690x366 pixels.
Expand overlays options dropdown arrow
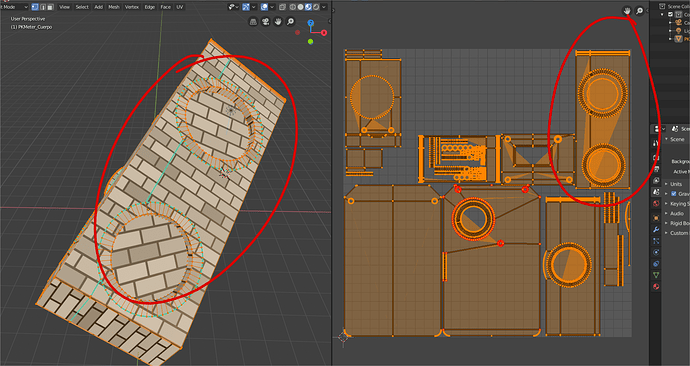click(x=272, y=7)
